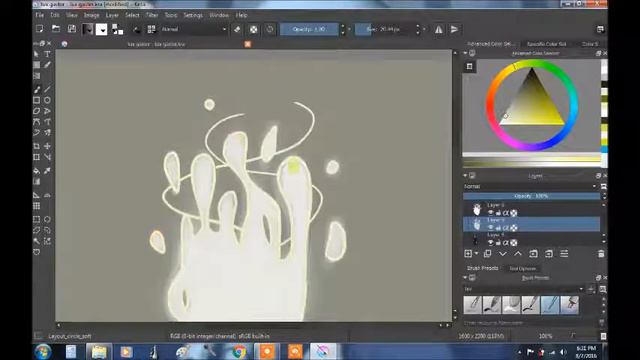The height and width of the screenshot is (360, 640).
Task: Pick the highlighted blue brush preset thumbnail
Action: [550, 305]
